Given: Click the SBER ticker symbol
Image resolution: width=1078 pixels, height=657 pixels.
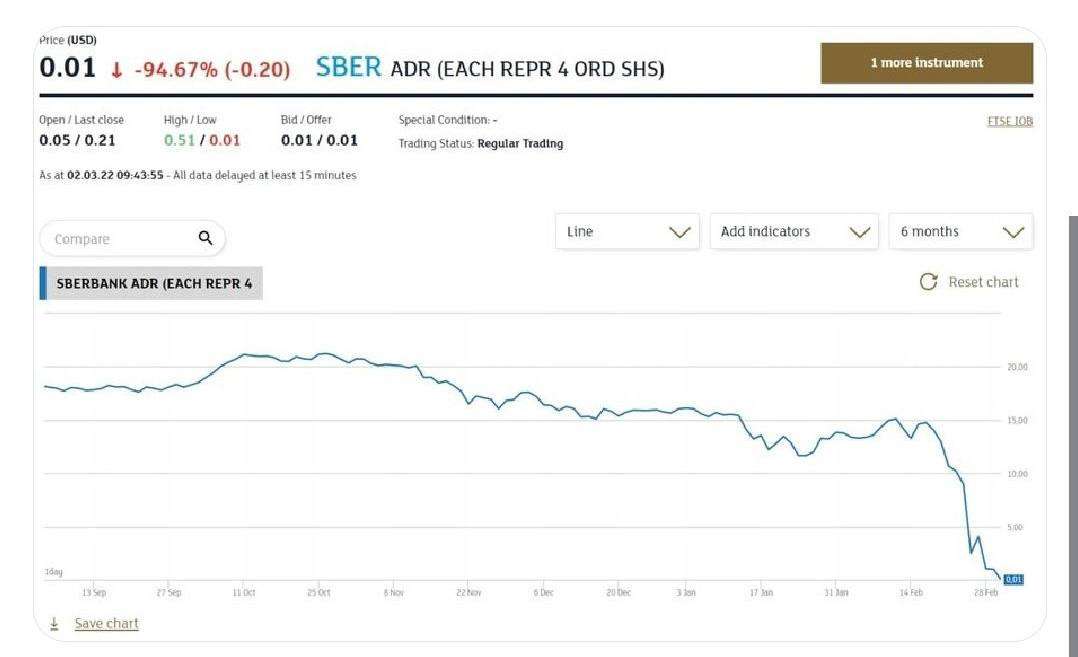Looking at the screenshot, I should pyautogui.click(x=348, y=68).
